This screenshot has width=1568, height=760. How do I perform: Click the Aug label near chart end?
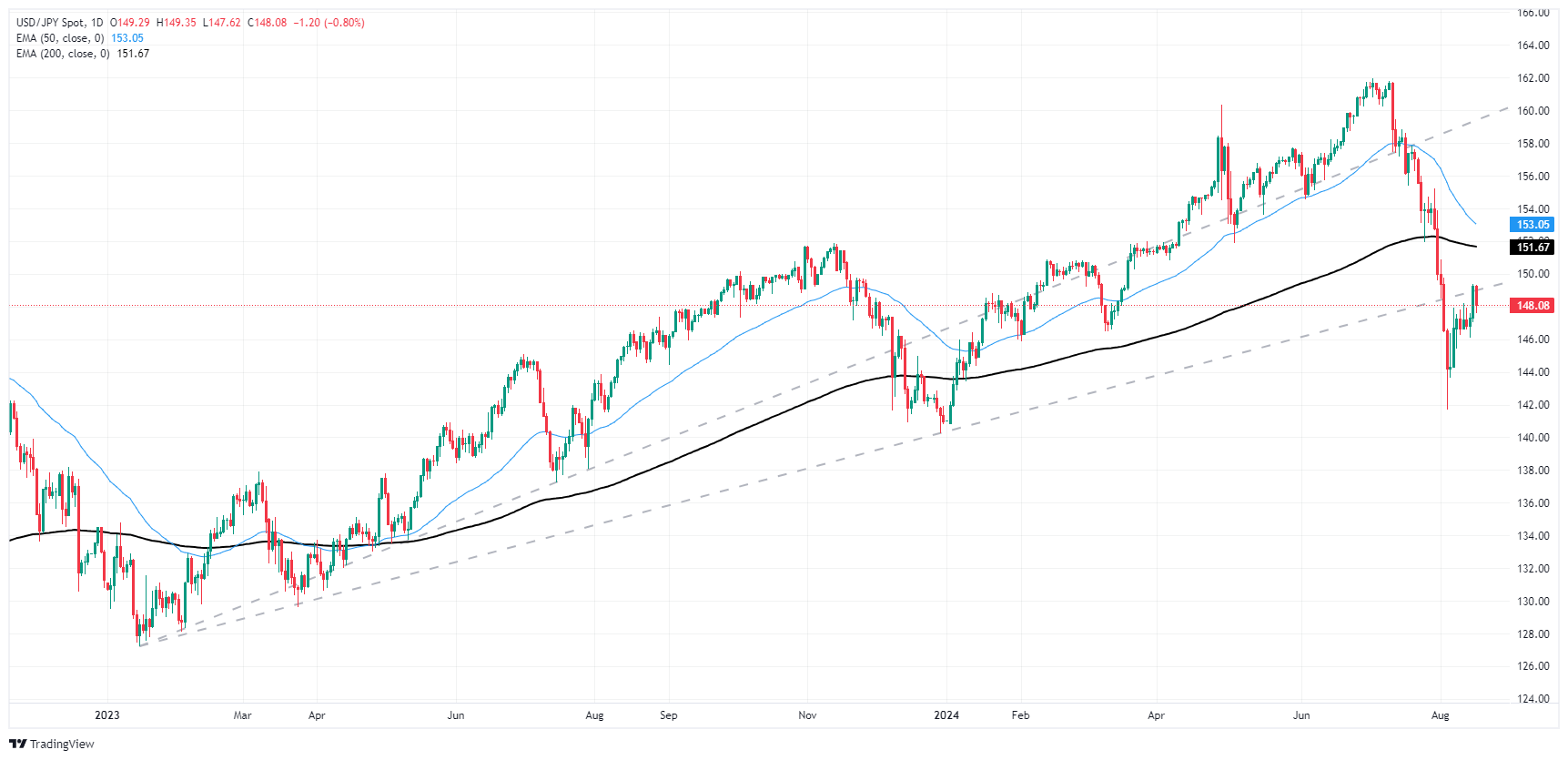(1440, 715)
